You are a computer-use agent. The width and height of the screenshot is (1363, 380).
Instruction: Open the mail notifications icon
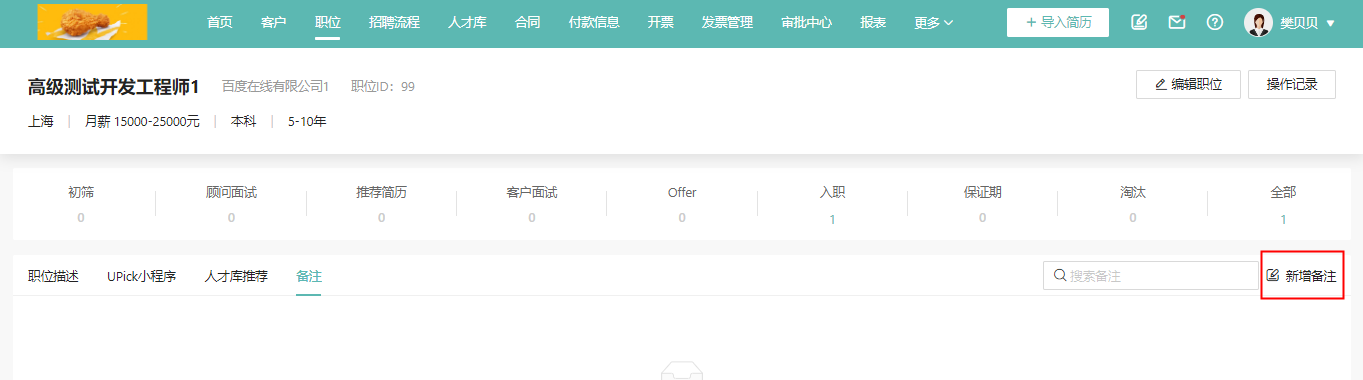point(1177,22)
